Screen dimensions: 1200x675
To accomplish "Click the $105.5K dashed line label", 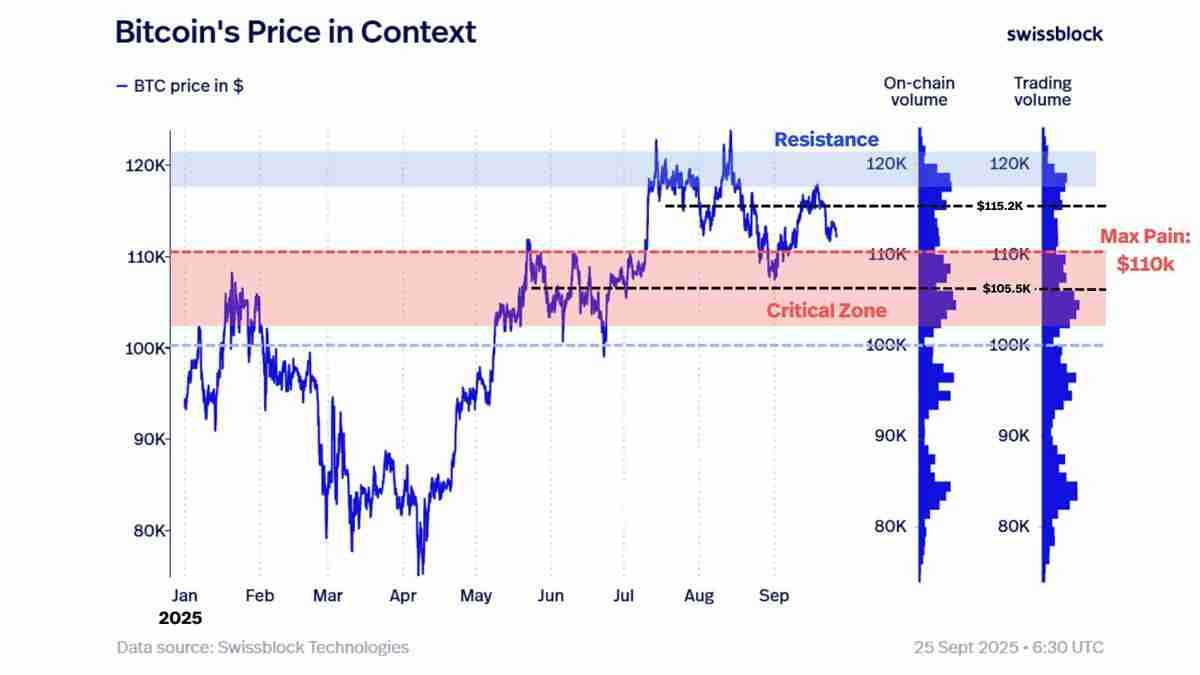I will [x=1007, y=289].
